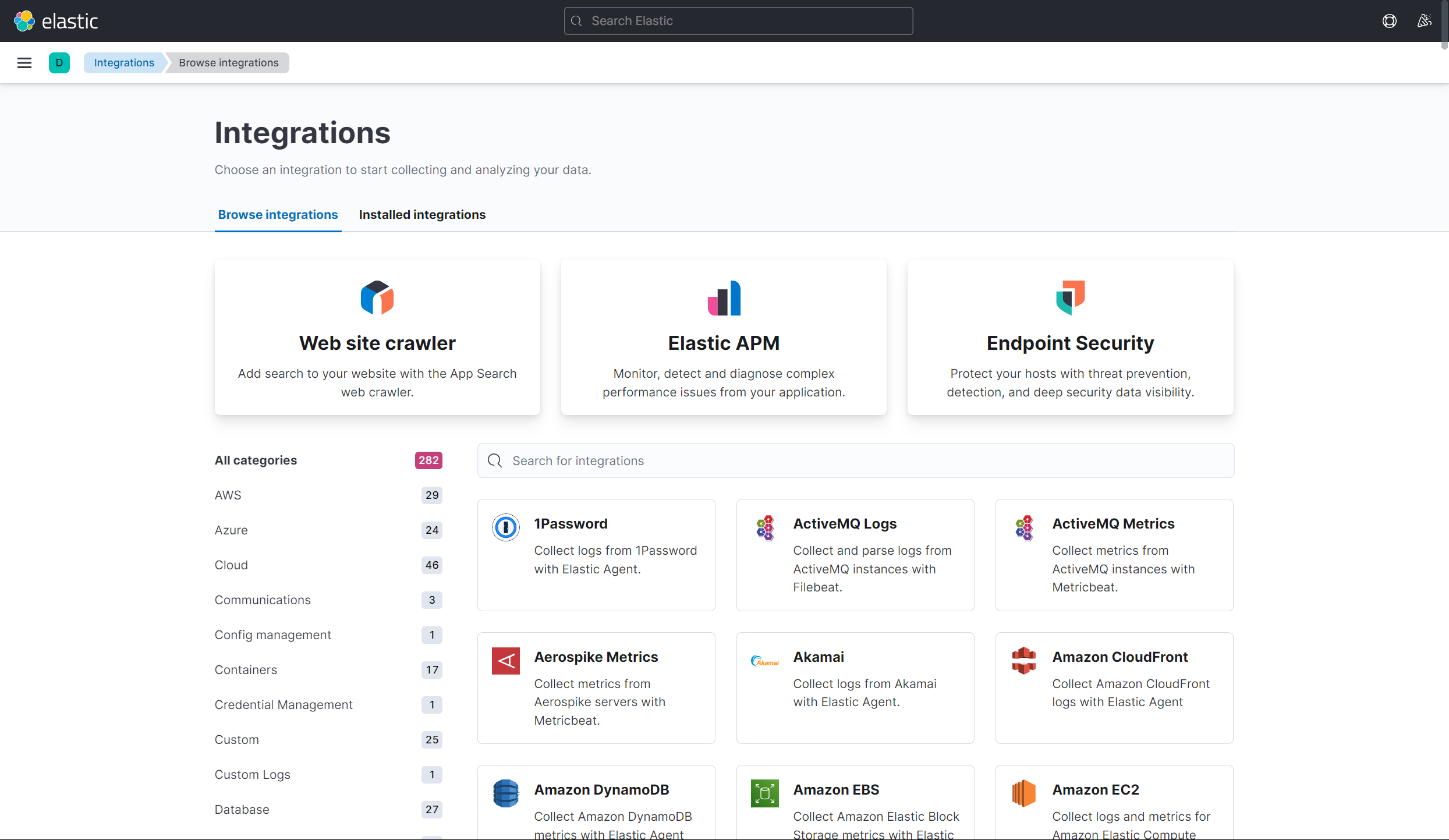1449x840 pixels.
Task: Click the 17 badge next to Containers
Action: point(432,670)
